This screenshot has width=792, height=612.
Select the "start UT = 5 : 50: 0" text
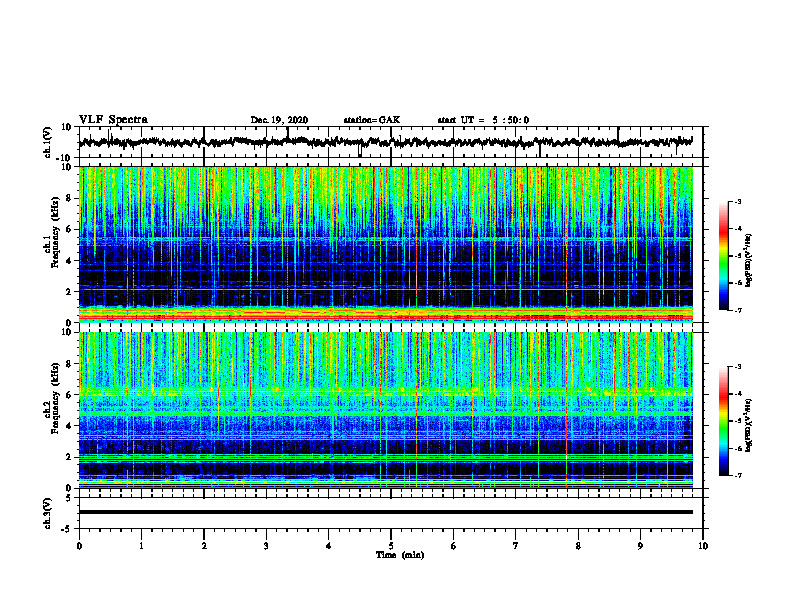[x=483, y=120]
